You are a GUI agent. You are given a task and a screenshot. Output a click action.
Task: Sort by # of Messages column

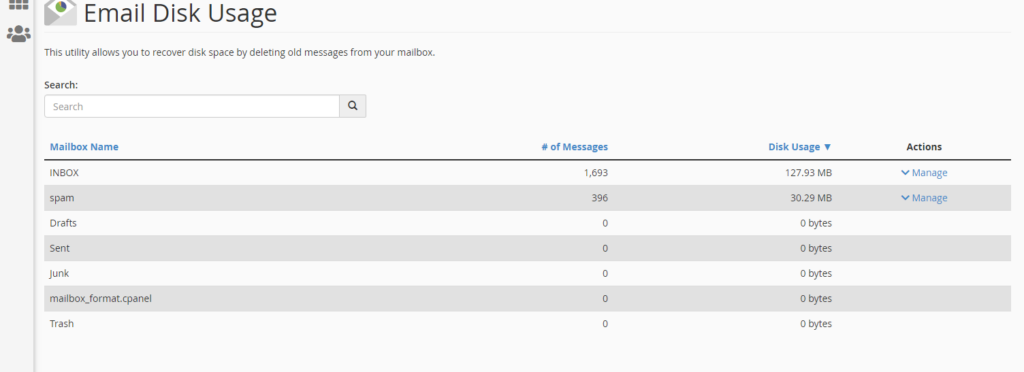(x=575, y=147)
